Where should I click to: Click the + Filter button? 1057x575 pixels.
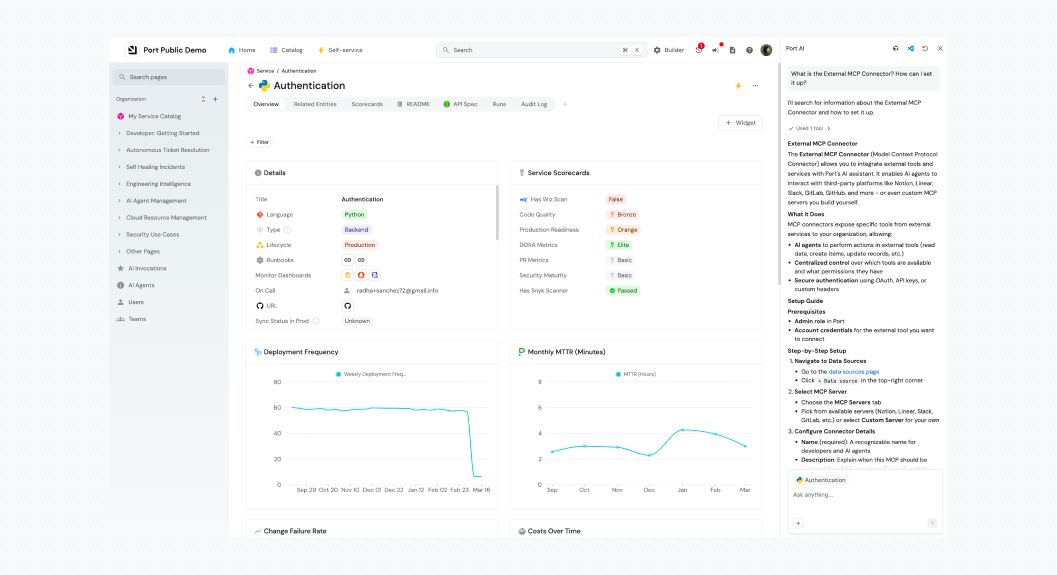point(260,142)
